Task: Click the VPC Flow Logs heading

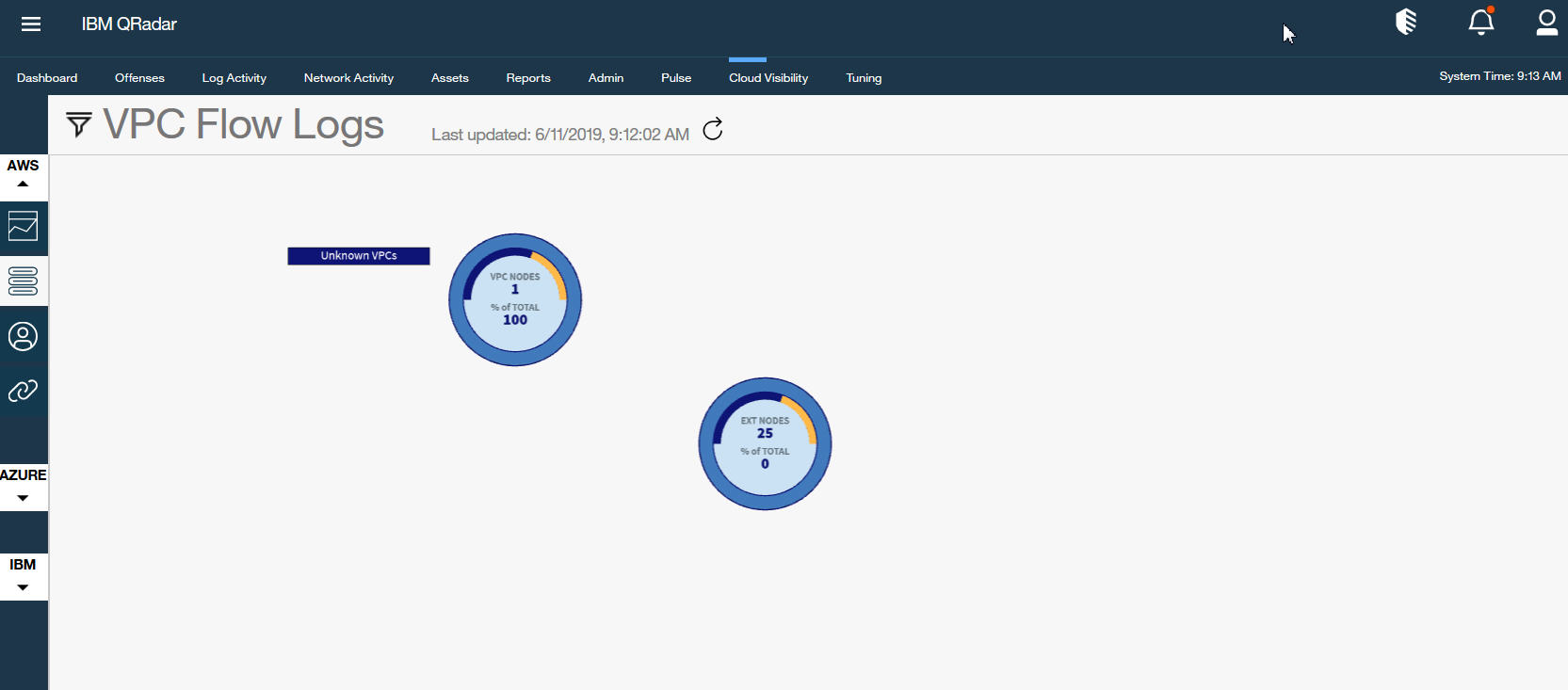Action: [244, 125]
